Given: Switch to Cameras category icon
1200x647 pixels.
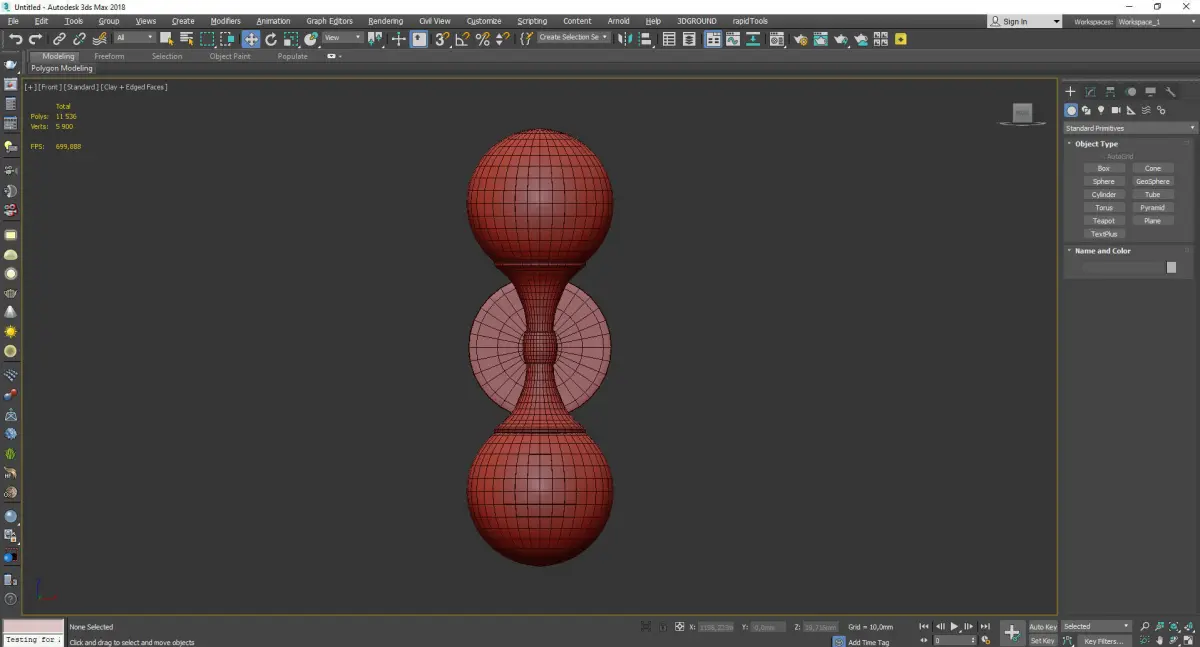Looking at the screenshot, I should pos(1116,110).
